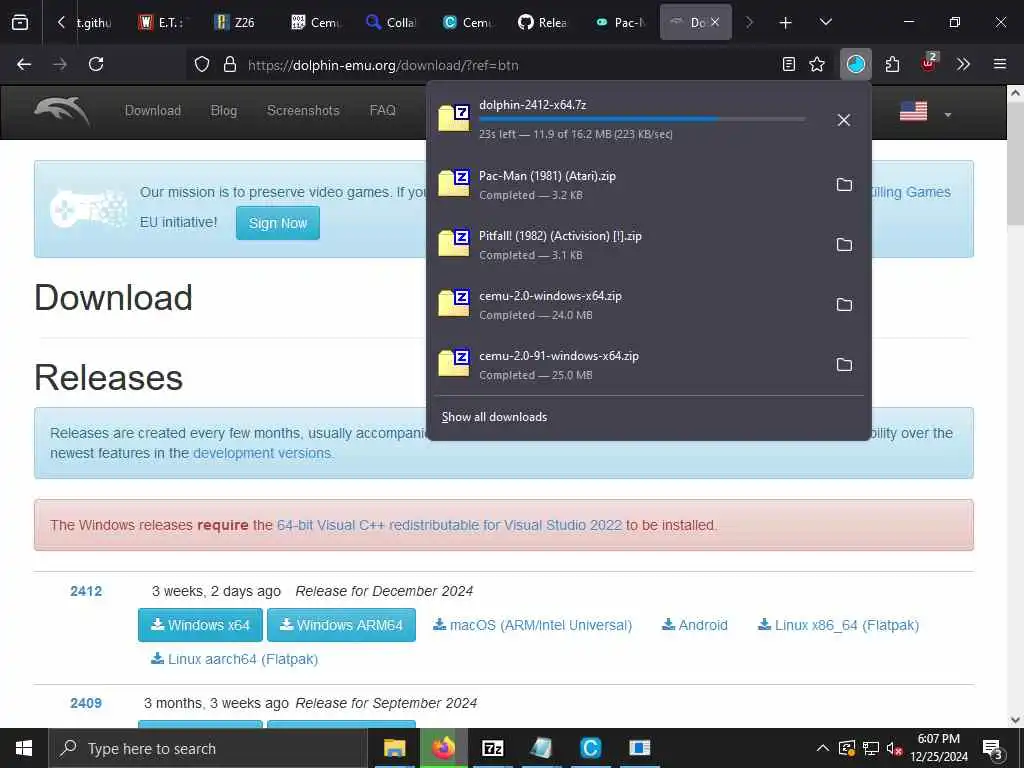List all tabs dropdown arrow
1024x768 pixels.
coord(825,22)
